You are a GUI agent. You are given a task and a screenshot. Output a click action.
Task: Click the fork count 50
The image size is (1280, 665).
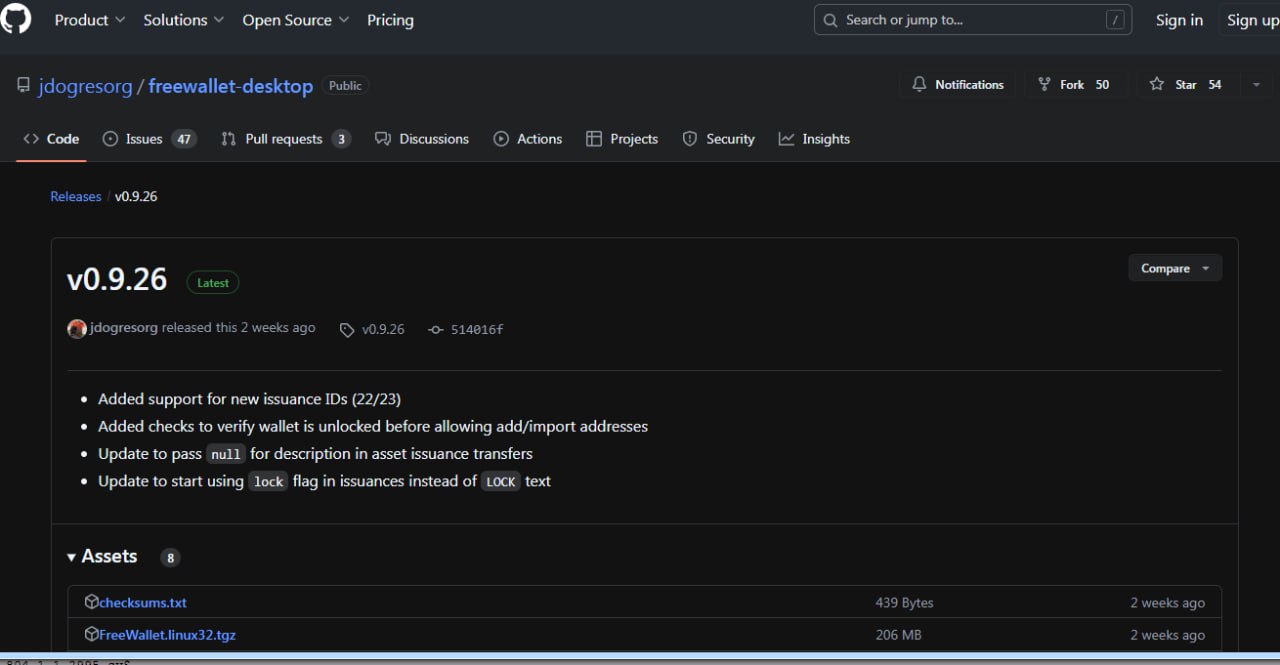tap(1102, 85)
